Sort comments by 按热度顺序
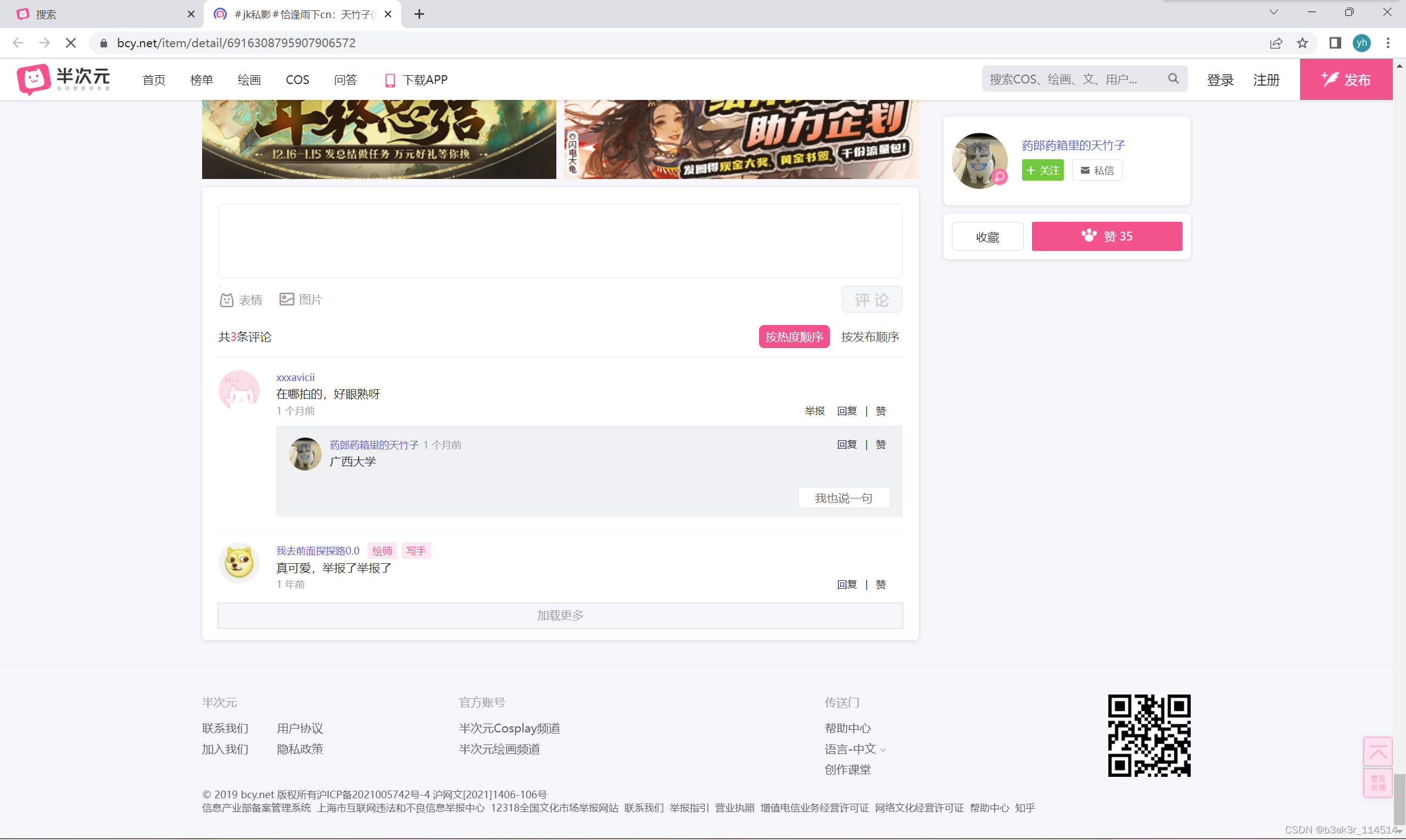1406x840 pixels. (x=794, y=337)
